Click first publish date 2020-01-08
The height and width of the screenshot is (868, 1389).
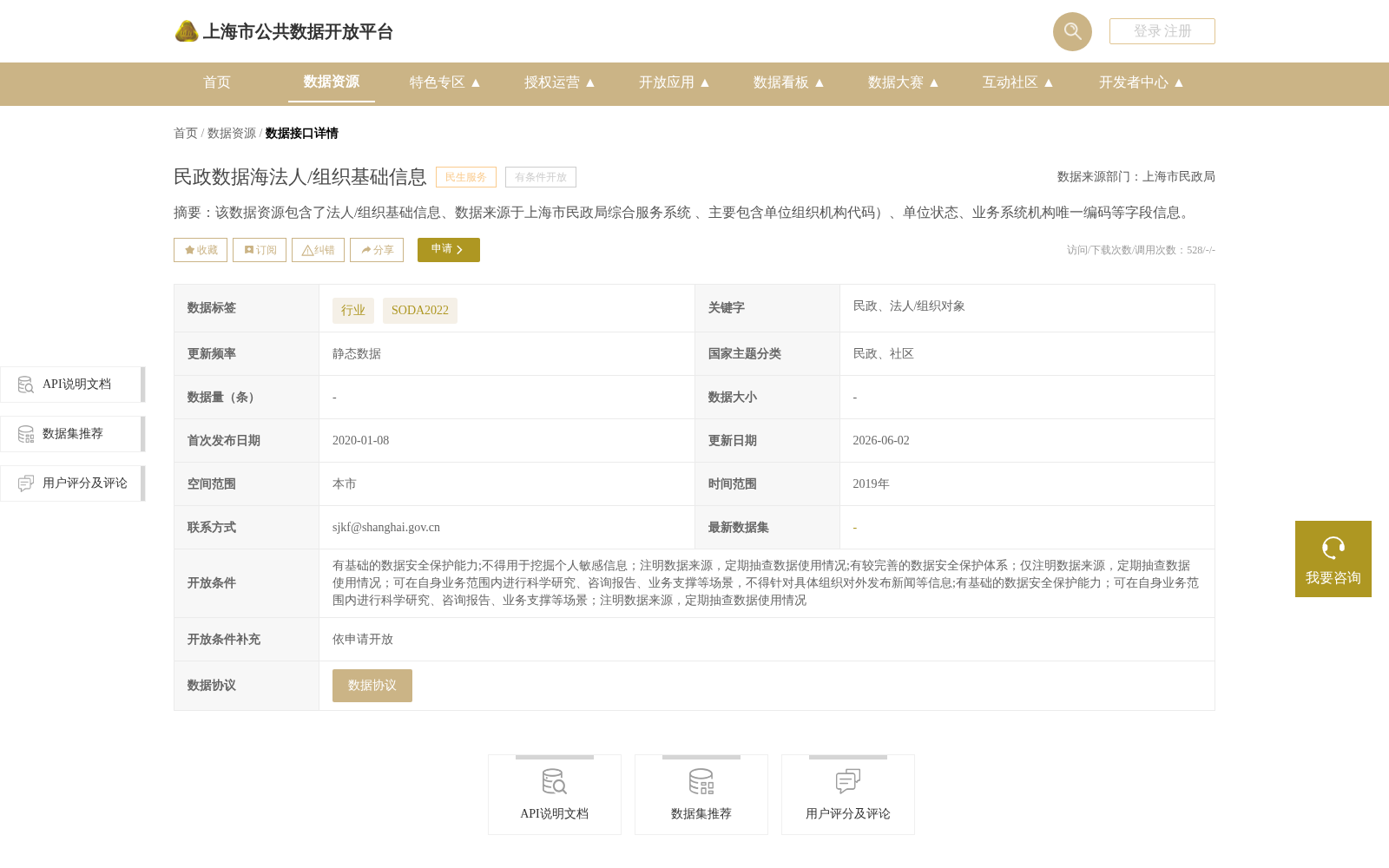361,440
